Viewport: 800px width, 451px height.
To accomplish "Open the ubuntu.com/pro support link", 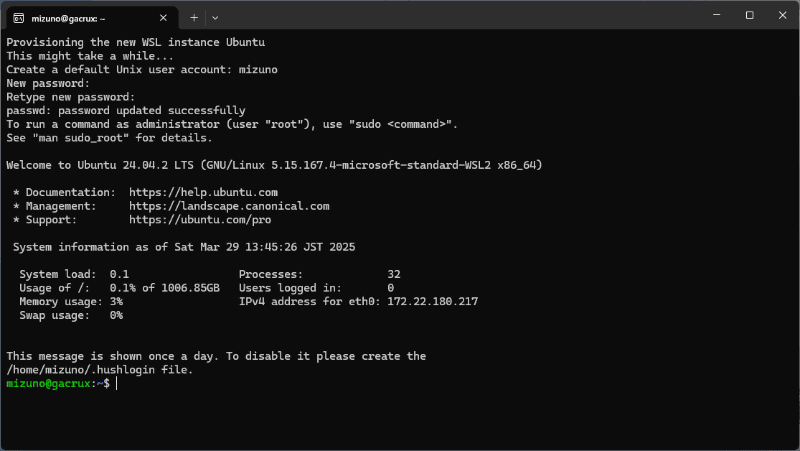I will tap(187, 219).
